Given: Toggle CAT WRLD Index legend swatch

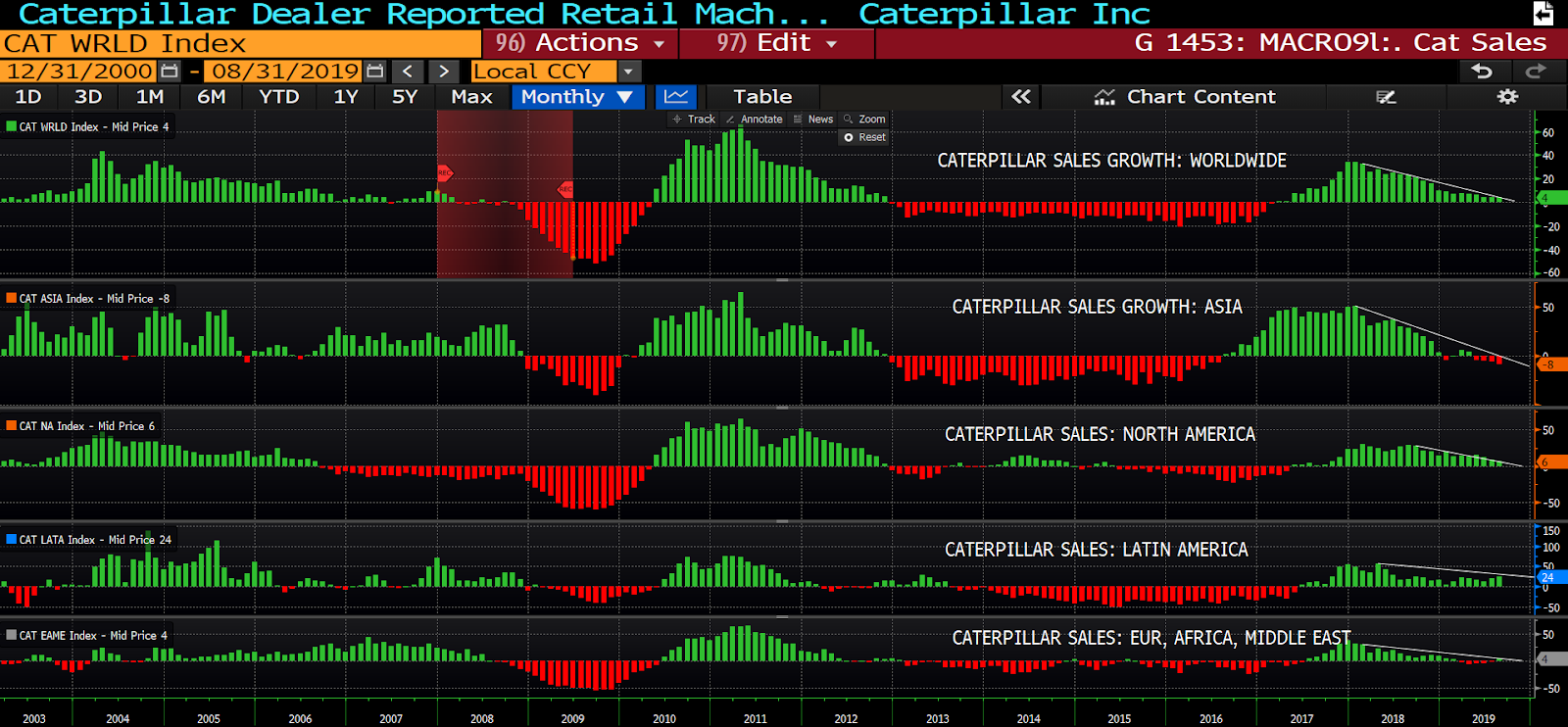Looking at the screenshot, I should point(11,126).
